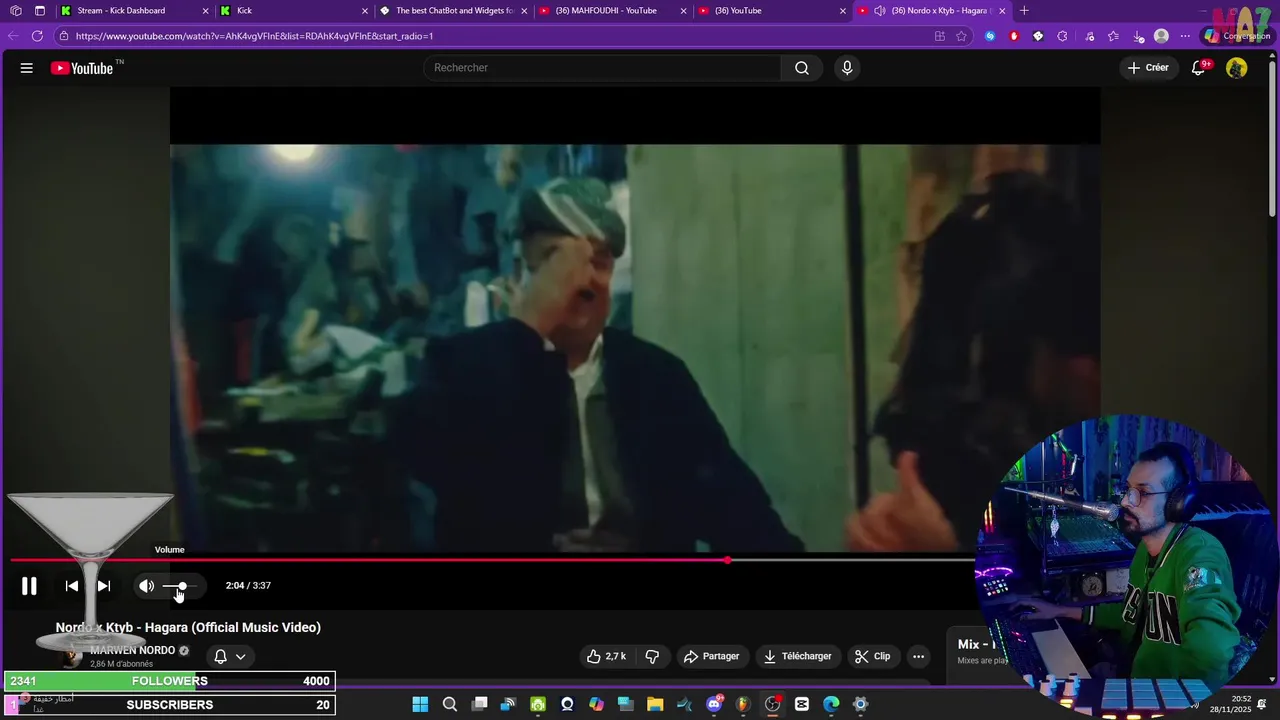This screenshot has width=1280, height=720.
Task: Click the red video progress bar scrubber
Action: tap(727, 560)
